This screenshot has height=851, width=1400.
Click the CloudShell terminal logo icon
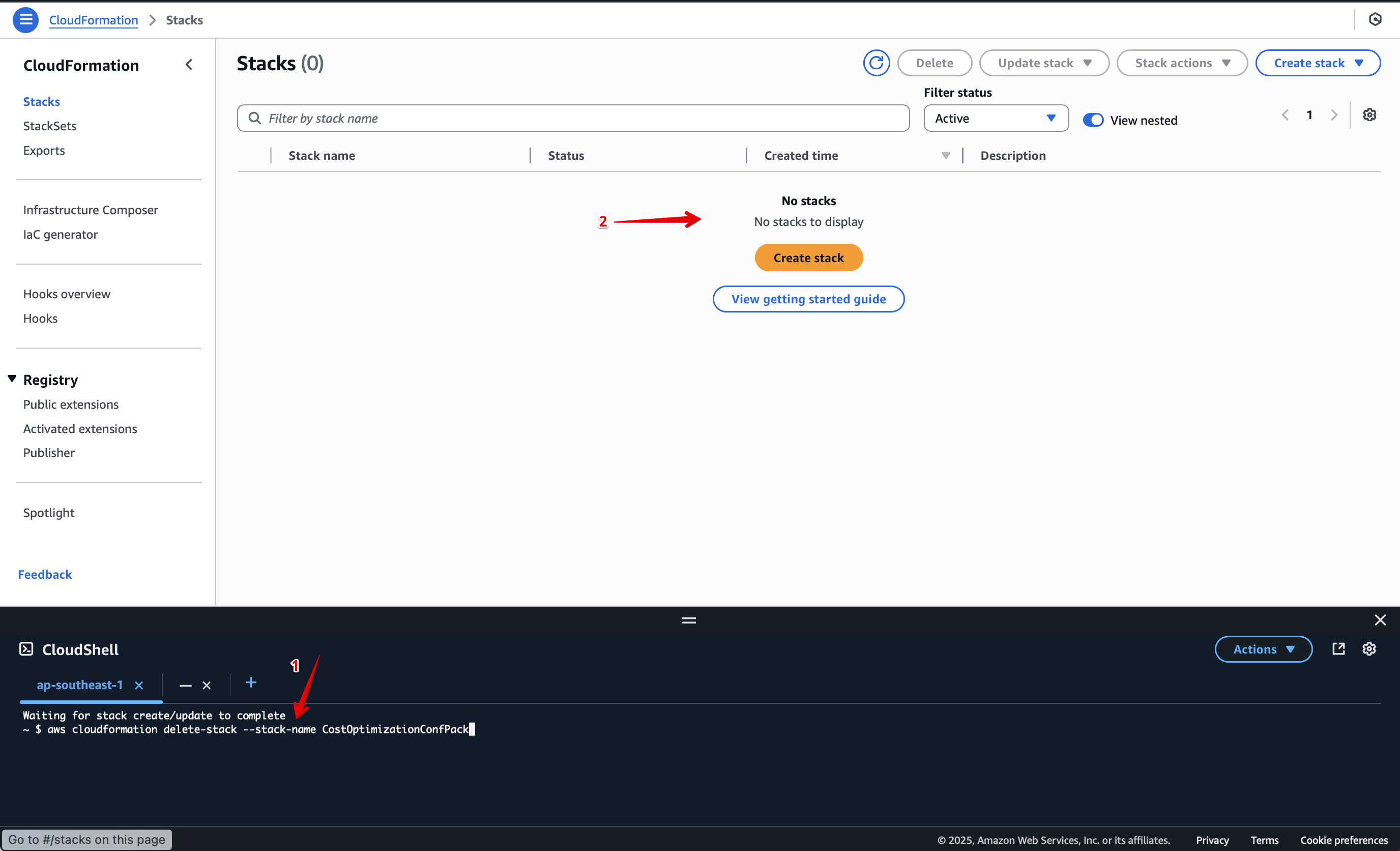(x=25, y=648)
